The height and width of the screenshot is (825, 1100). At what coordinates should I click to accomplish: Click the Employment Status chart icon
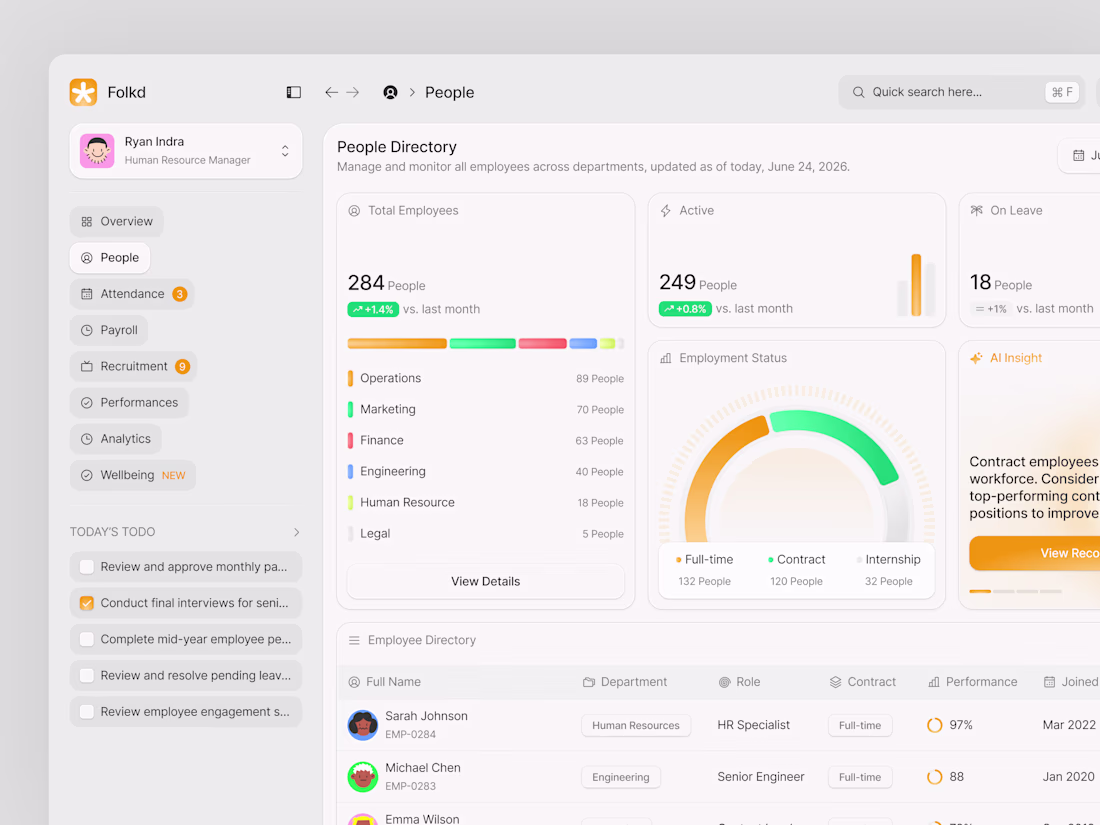pyautogui.click(x=665, y=358)
